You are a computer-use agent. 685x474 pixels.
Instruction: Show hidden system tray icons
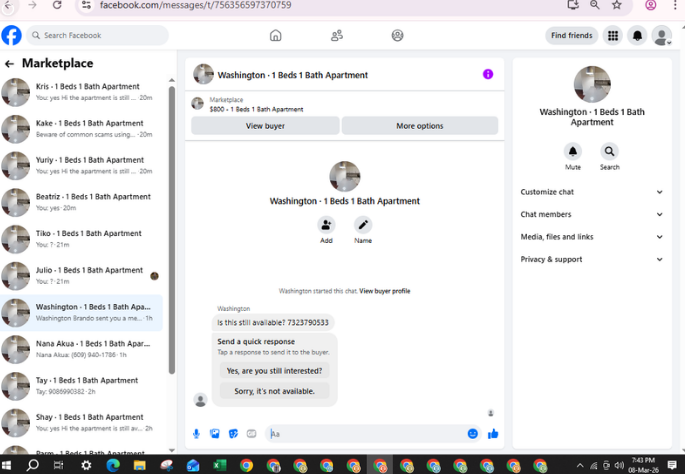click(x=580, y=465)
